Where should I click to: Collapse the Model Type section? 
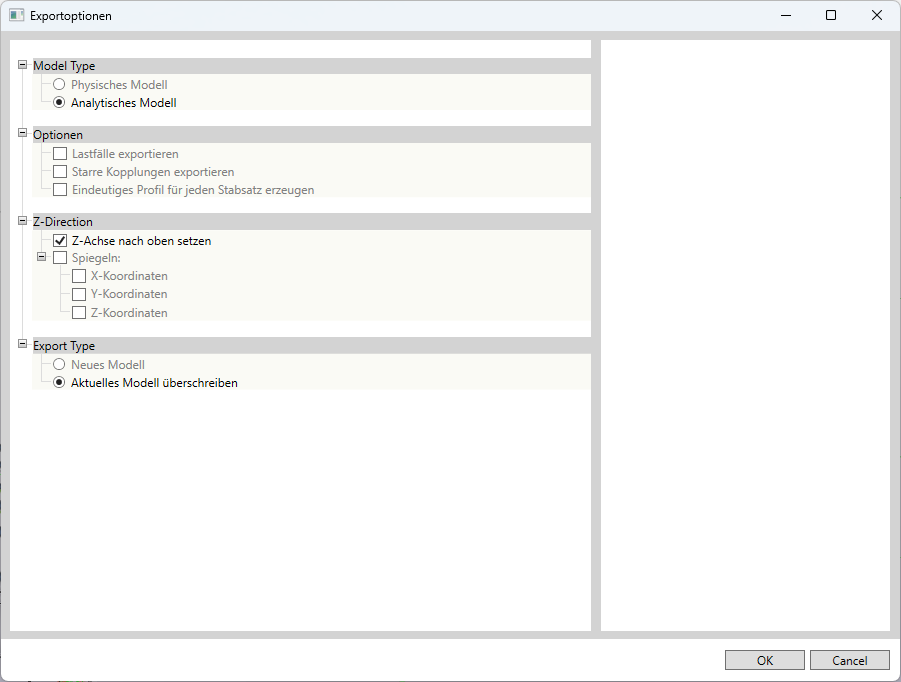click(x=22, y=65)
